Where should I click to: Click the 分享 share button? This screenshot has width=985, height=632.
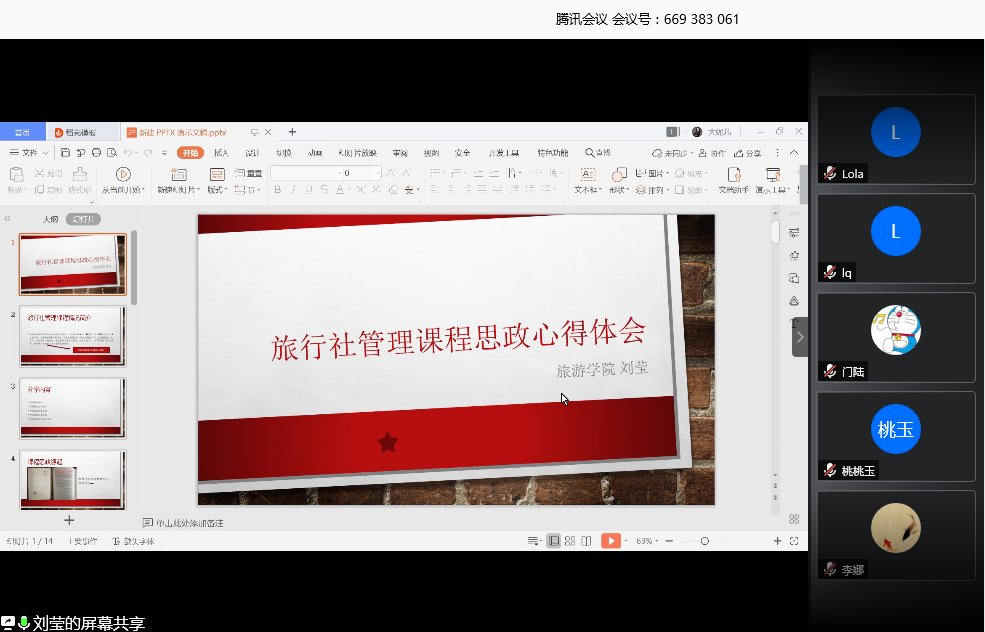click(x=749, y=153)
